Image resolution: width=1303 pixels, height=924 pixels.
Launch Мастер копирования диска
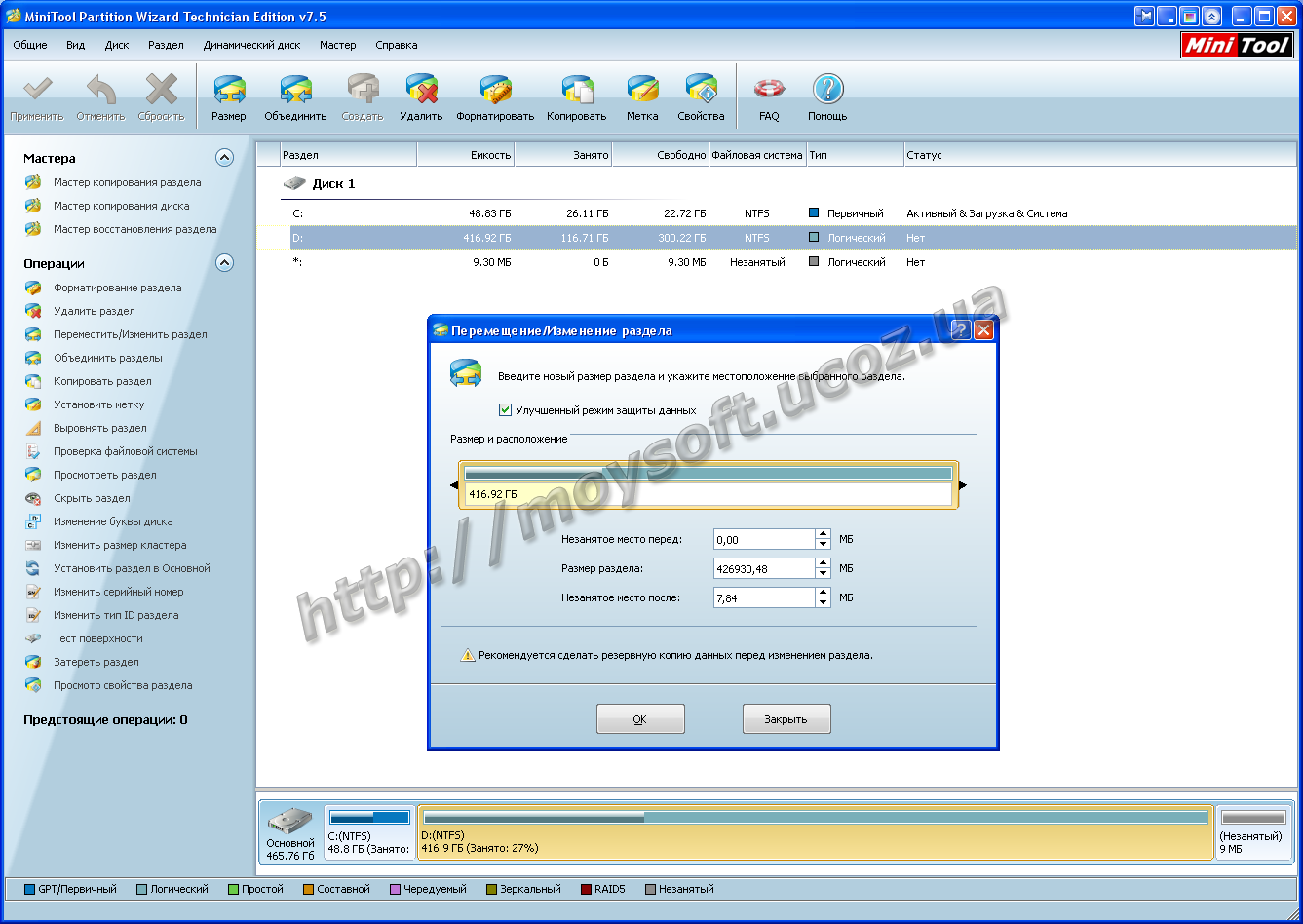point(121,206)
